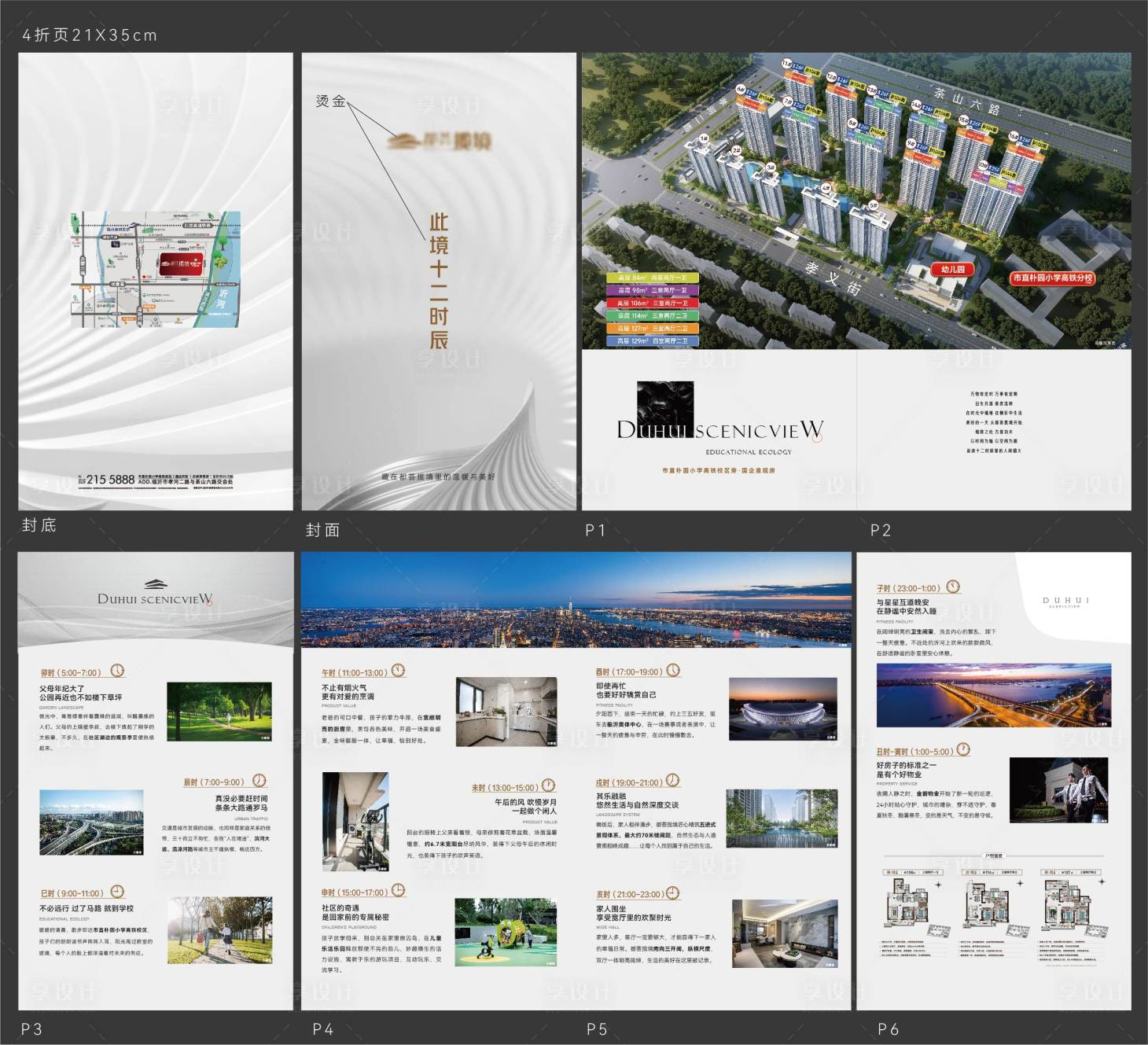Click the 'P3' page label

point(31,1028)
